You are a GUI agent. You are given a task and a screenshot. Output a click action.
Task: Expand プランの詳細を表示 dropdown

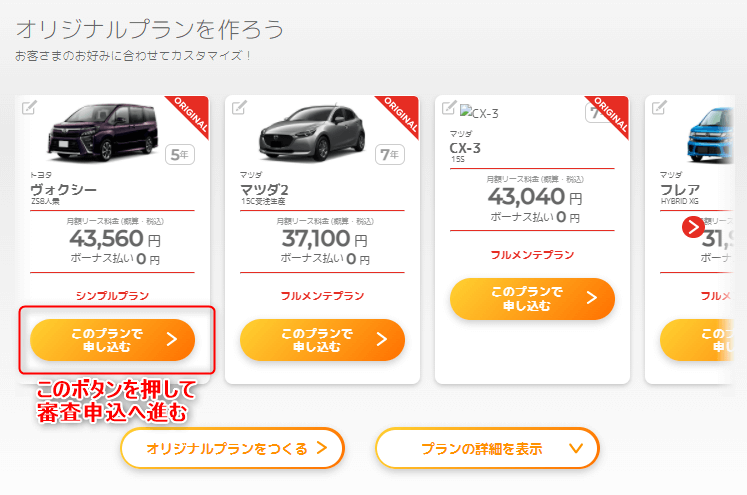(x=487, y=448)
